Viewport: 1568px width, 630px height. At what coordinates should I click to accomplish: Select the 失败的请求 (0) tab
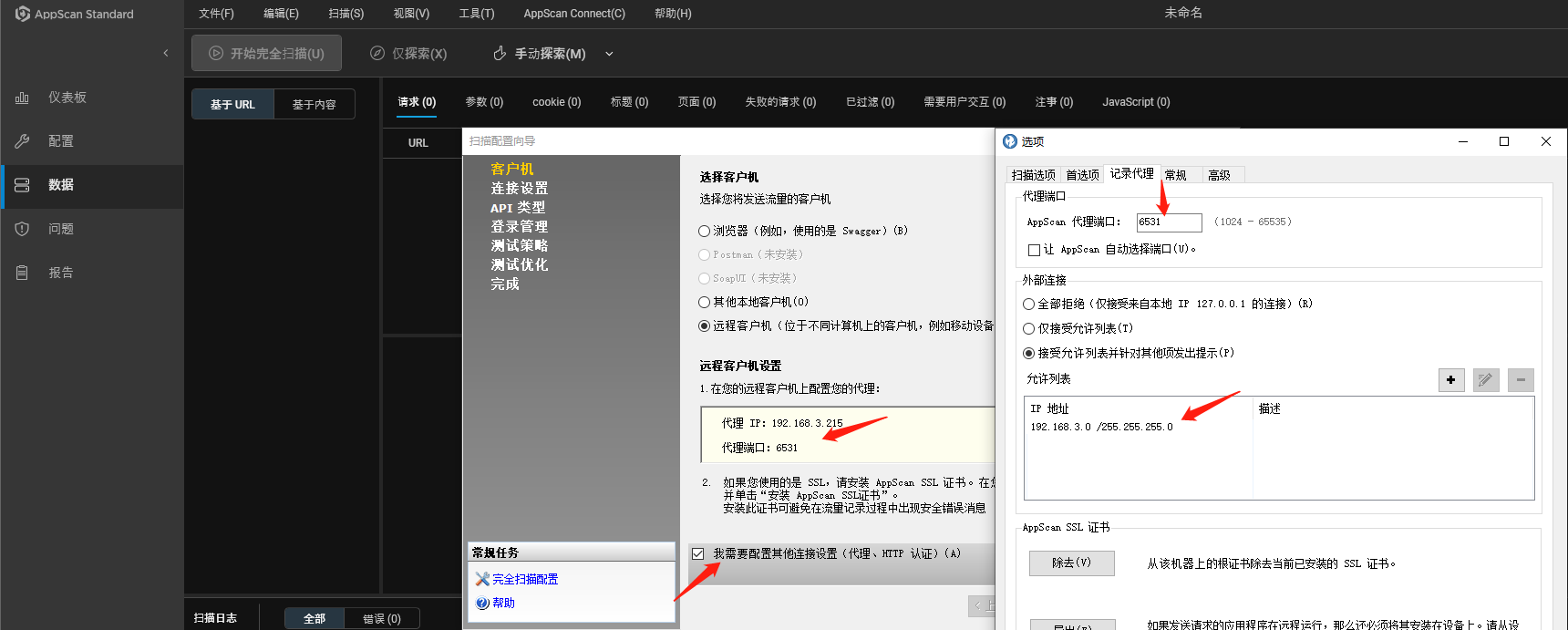click(x=780, y=102)
